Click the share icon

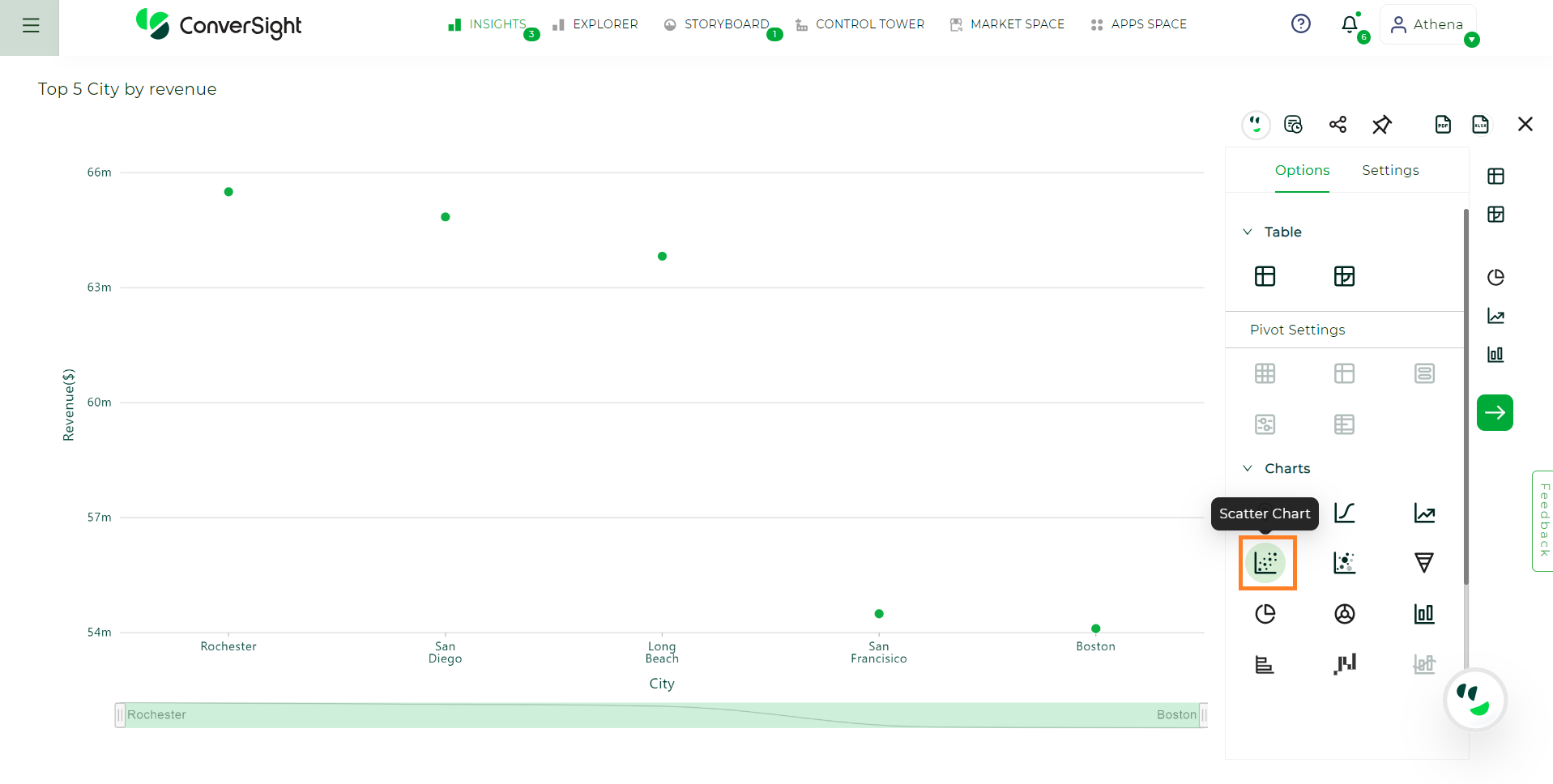1338,125
